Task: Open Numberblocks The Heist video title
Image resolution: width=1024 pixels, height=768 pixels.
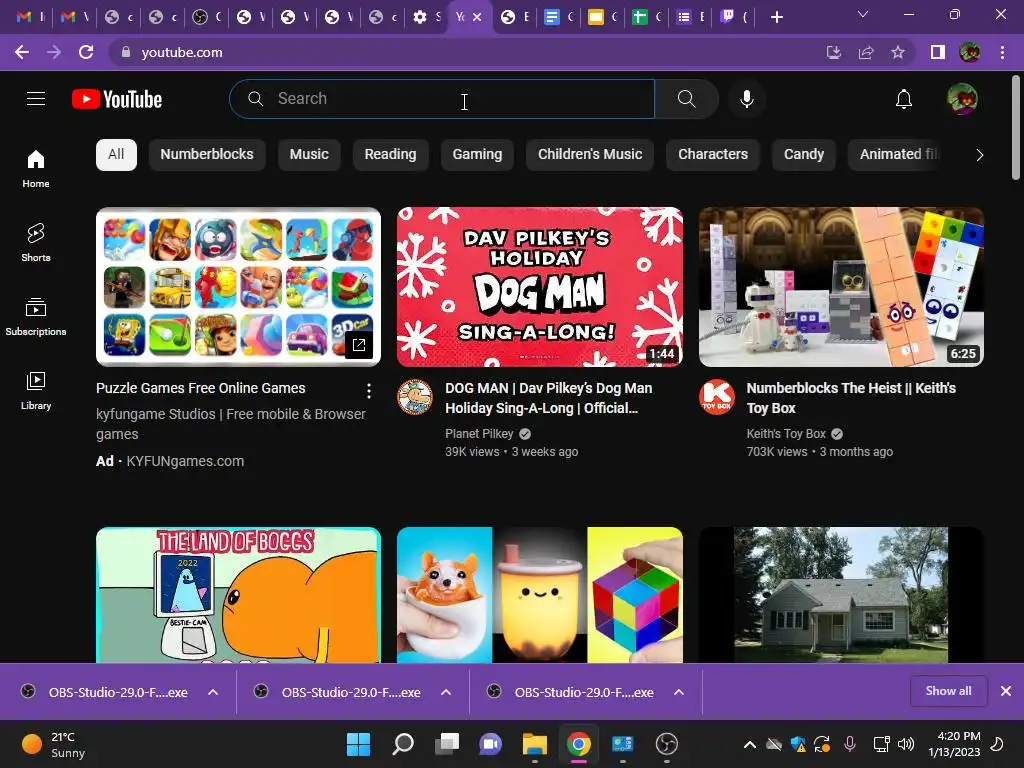Action: 851,398
